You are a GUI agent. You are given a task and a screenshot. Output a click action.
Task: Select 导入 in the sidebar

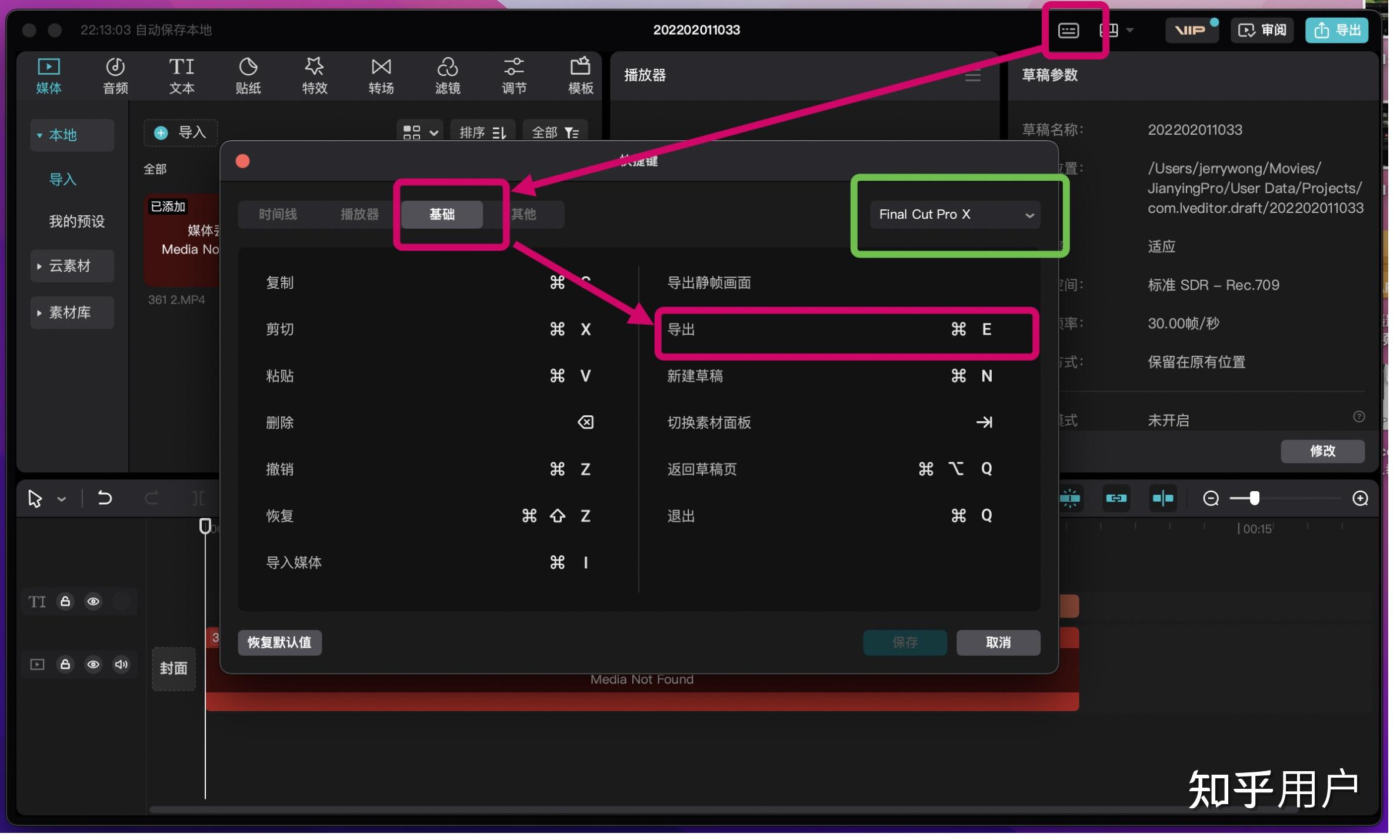[x=64, y=181]
